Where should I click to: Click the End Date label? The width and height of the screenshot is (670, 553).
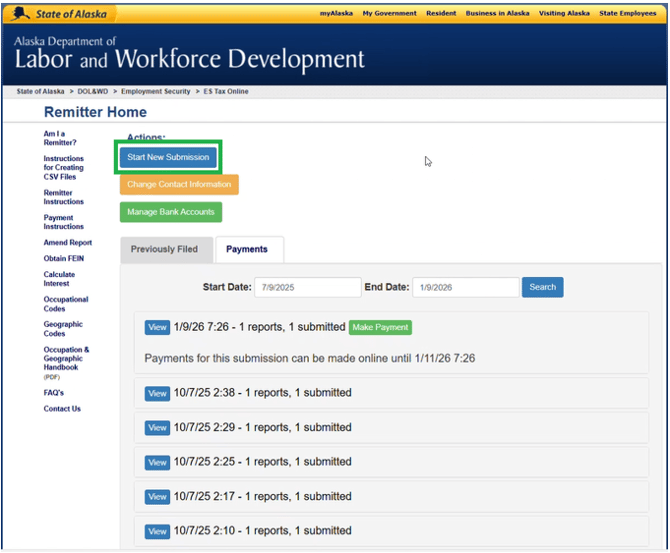[387, 287]
